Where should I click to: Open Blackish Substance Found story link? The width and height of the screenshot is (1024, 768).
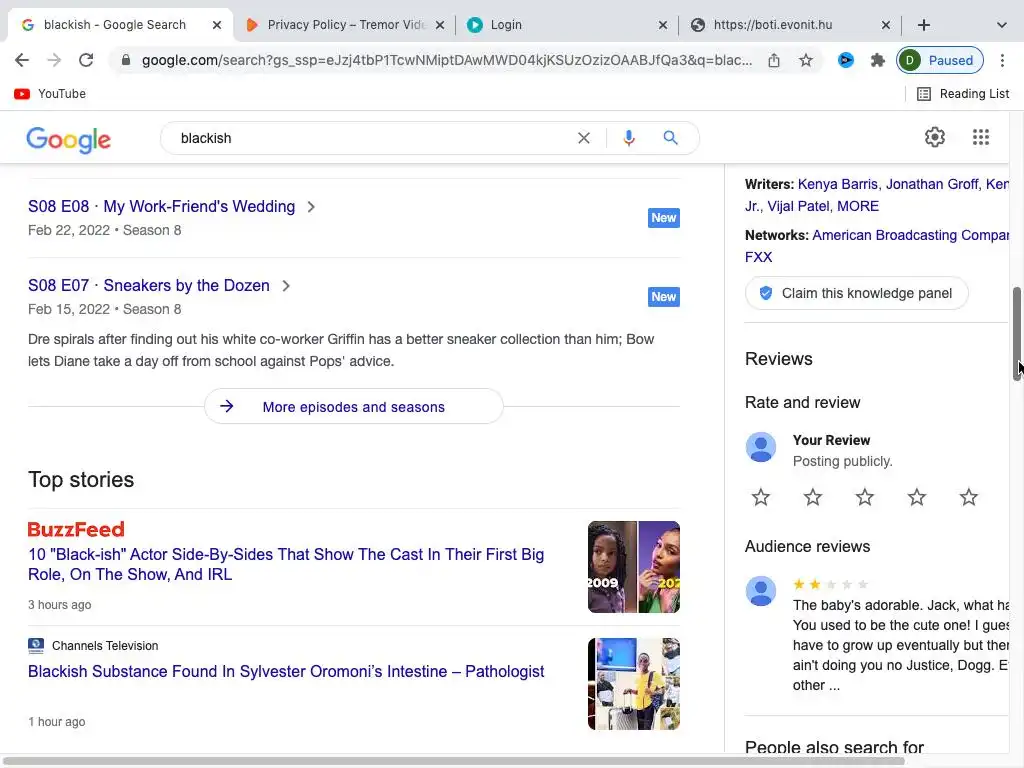(286, 671)
